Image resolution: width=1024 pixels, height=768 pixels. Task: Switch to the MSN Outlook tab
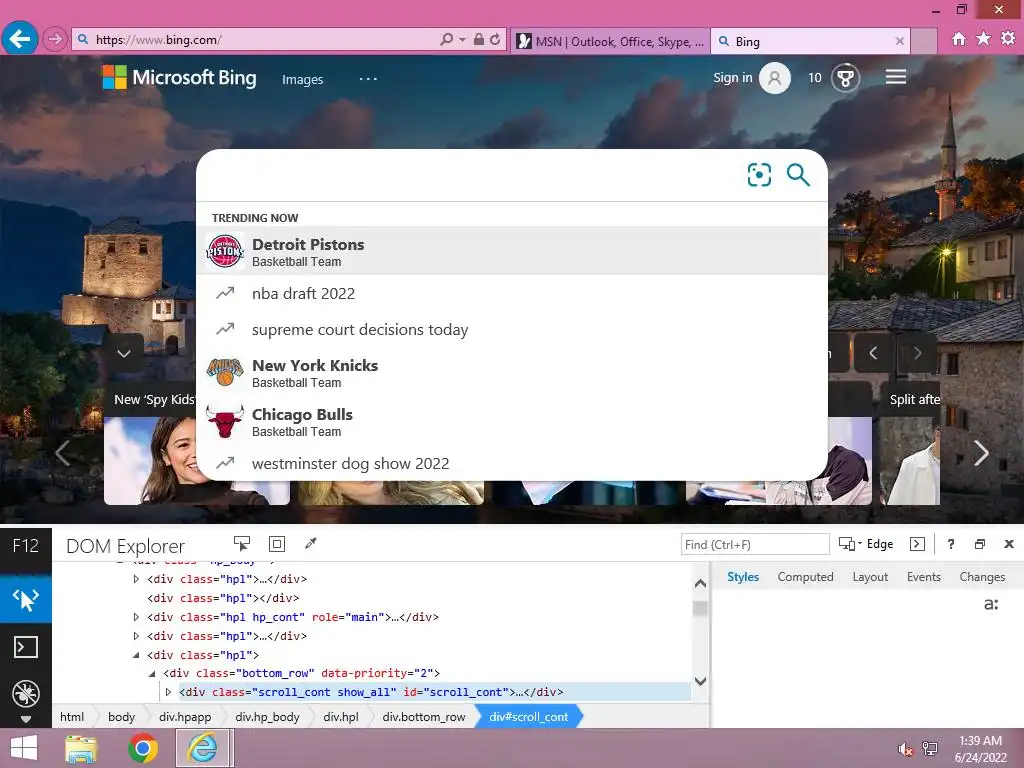pos(610,41)
